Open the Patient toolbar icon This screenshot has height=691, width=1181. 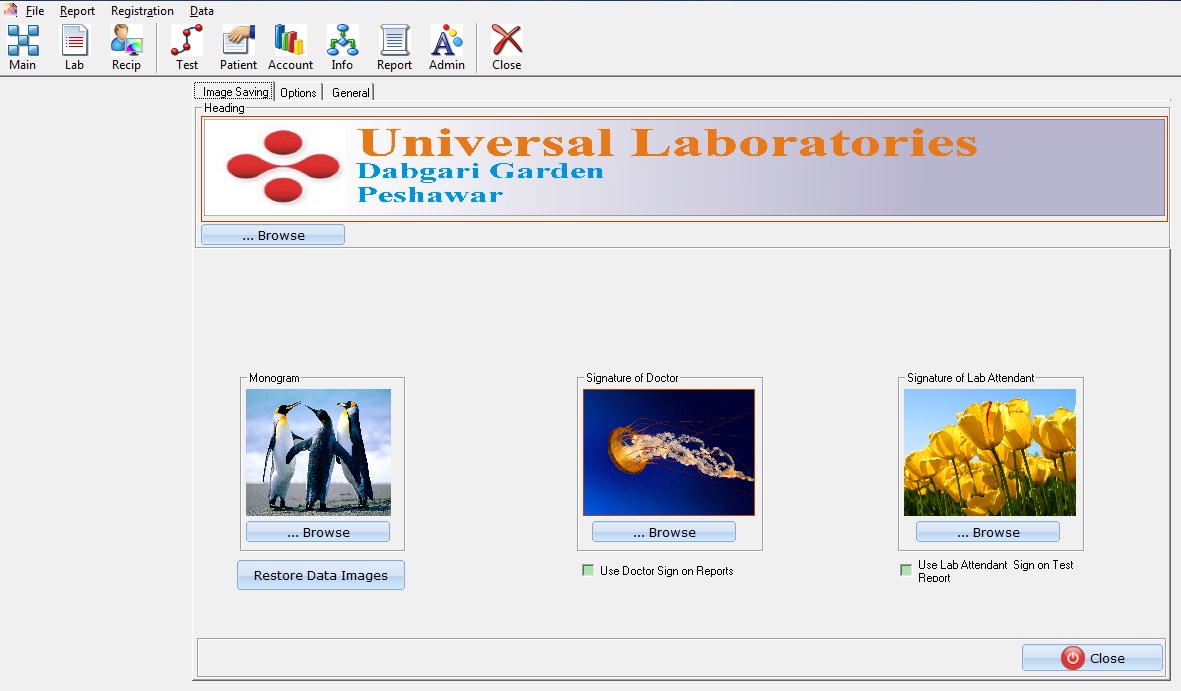pos(238,47)
